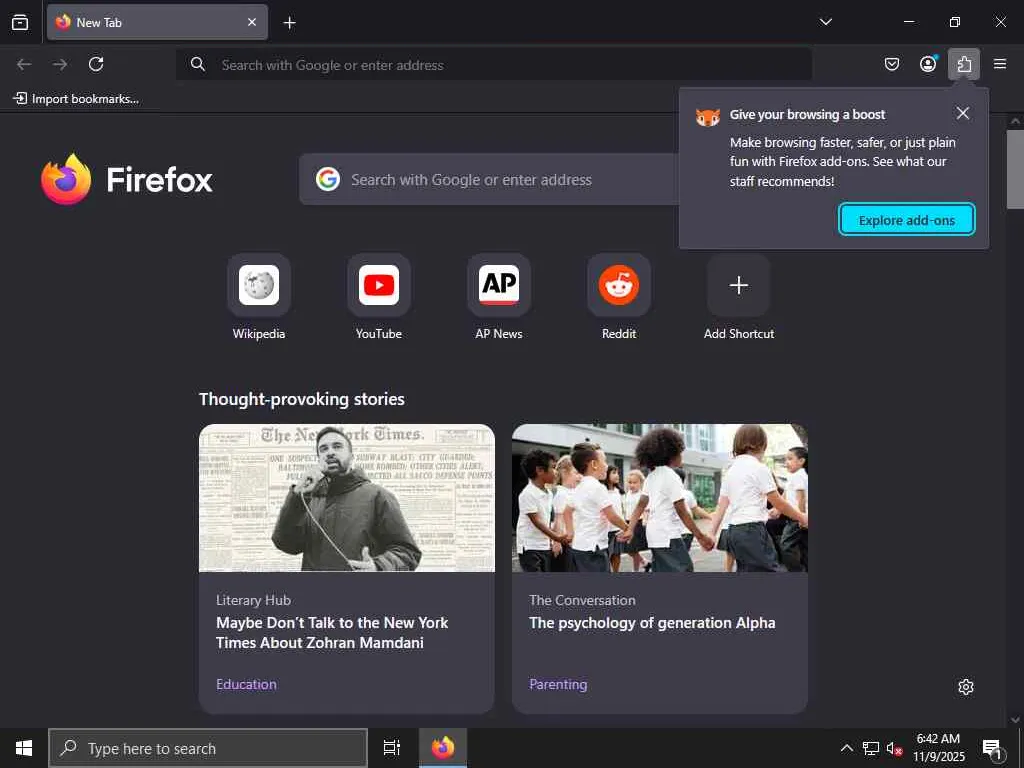This screenshot has height=768, width=1024.
Task: Click the muted volume tray icon
Action: pyautogui.click(x=894, y=748)
